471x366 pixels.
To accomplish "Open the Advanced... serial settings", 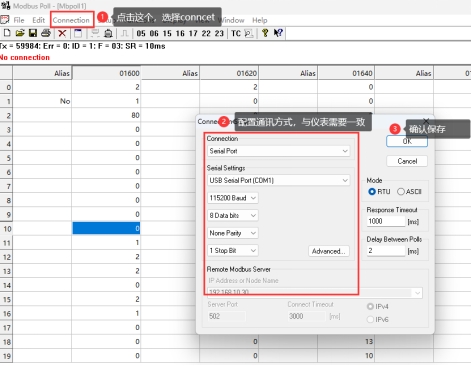I will coord(329,251).
